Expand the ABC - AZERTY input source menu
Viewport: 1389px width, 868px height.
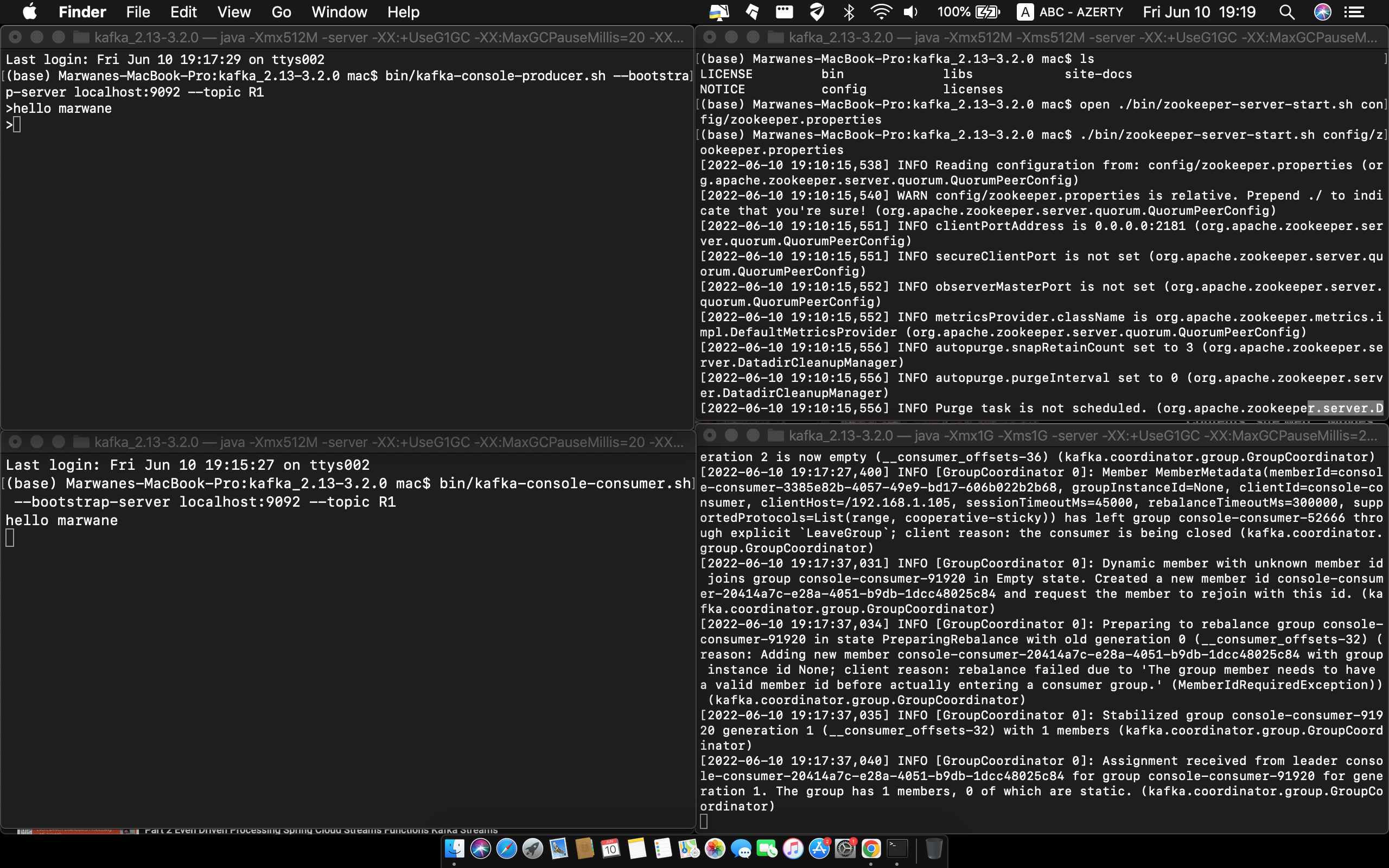pos(1070,12)
